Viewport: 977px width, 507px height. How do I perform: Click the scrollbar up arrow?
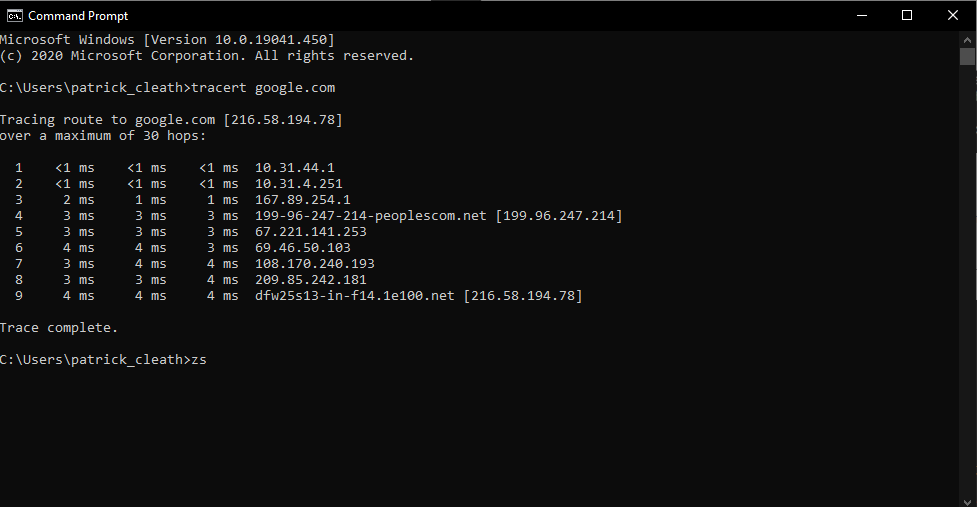click(968, 39)
